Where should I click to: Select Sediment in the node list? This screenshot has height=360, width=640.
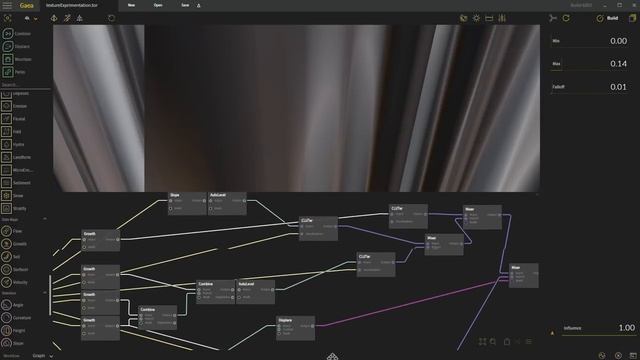click(16, 183)
